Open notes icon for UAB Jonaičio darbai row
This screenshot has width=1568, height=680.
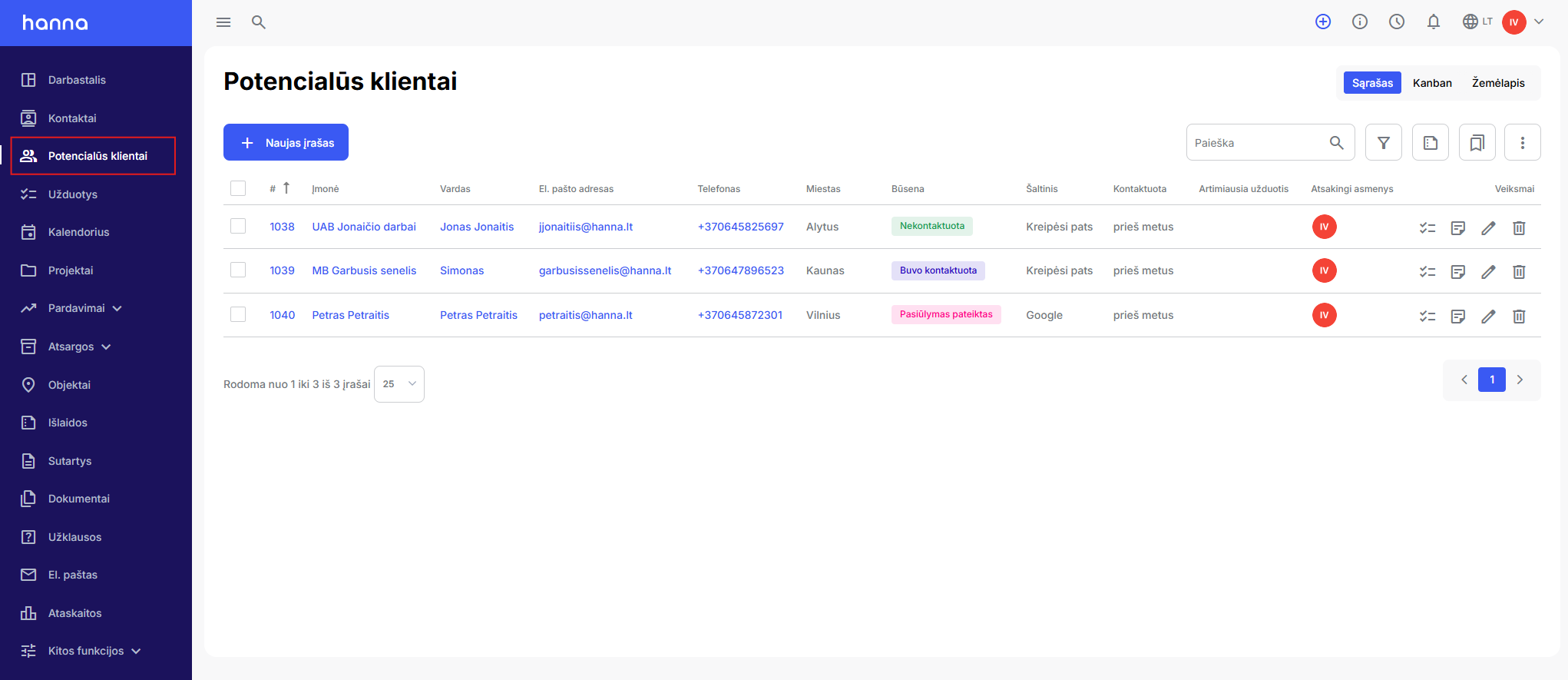(x=1458, y=228)
